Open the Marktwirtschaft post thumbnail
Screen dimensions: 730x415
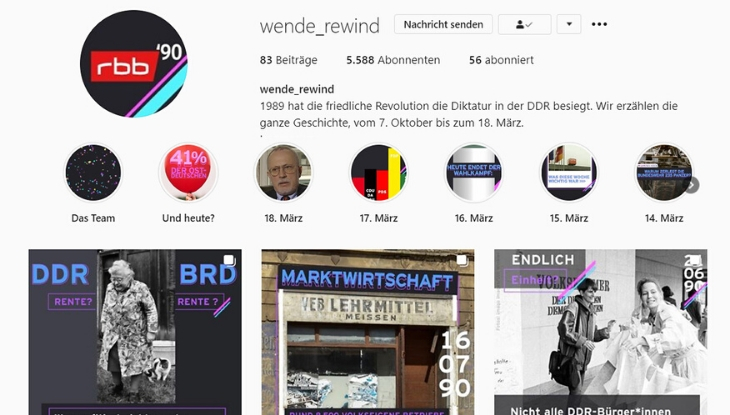pyautogui.click(x=368, y=332)
